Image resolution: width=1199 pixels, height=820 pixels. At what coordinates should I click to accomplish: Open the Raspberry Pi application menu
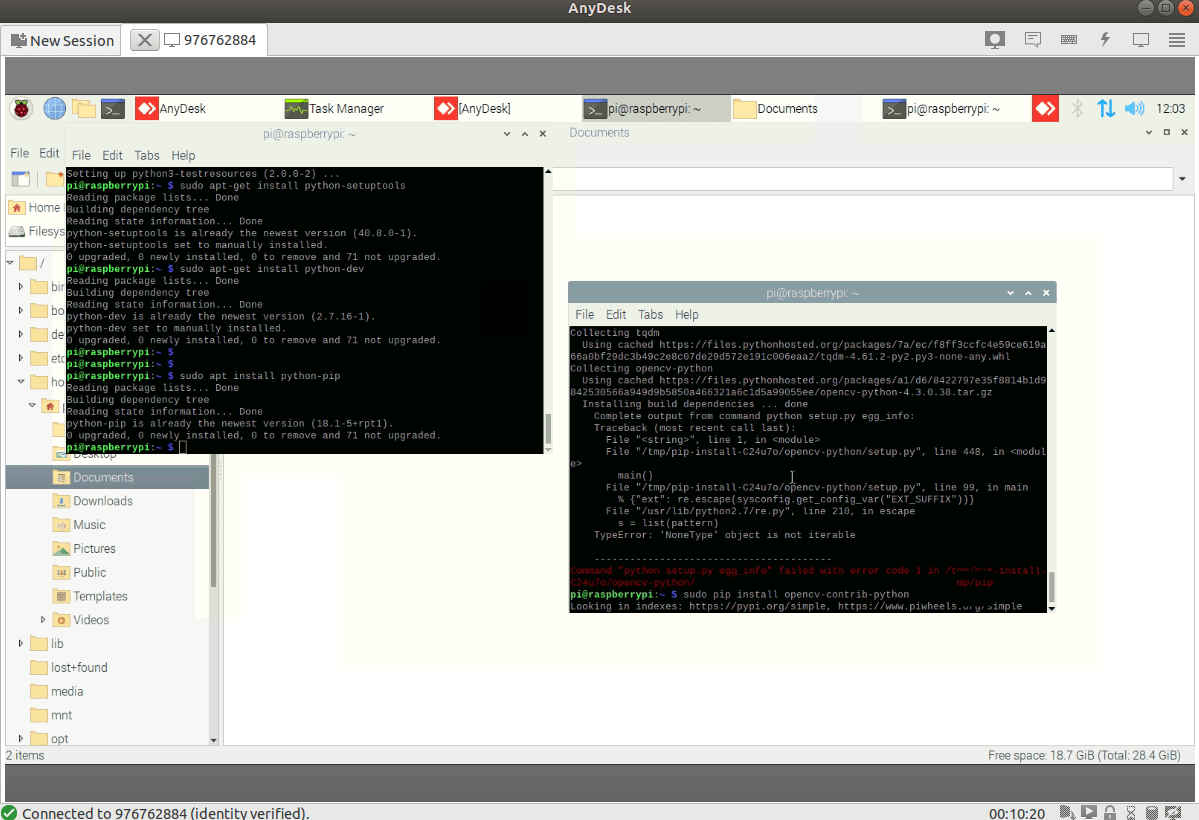click(x=21, y=109)
